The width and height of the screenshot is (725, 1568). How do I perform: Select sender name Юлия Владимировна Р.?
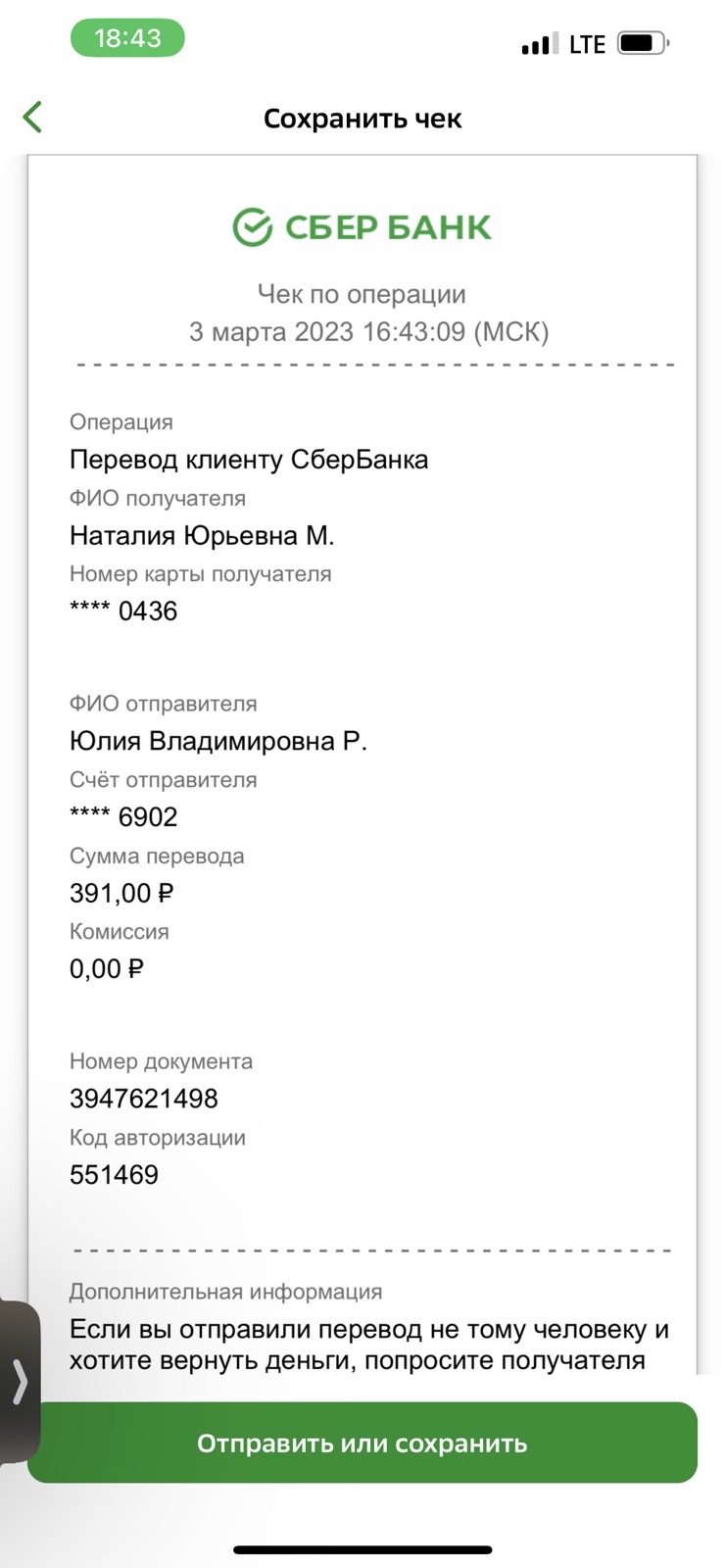click(218, 742)
